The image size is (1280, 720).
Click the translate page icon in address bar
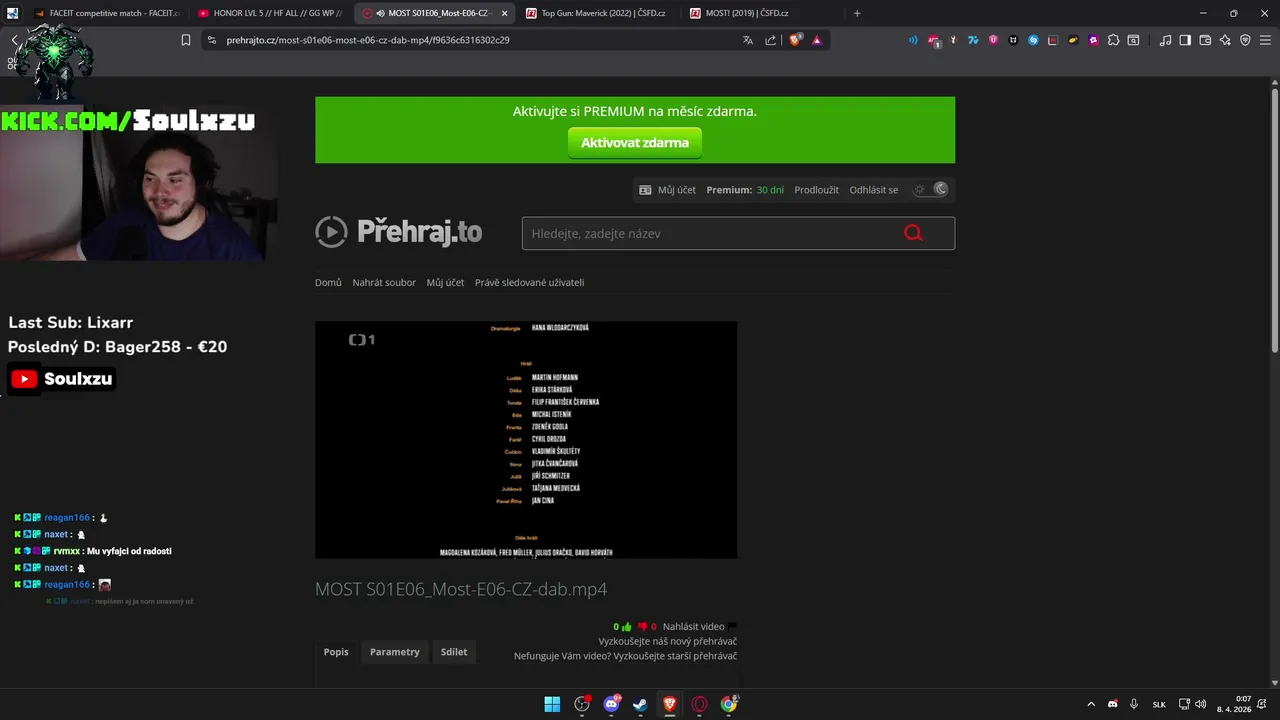748,40
